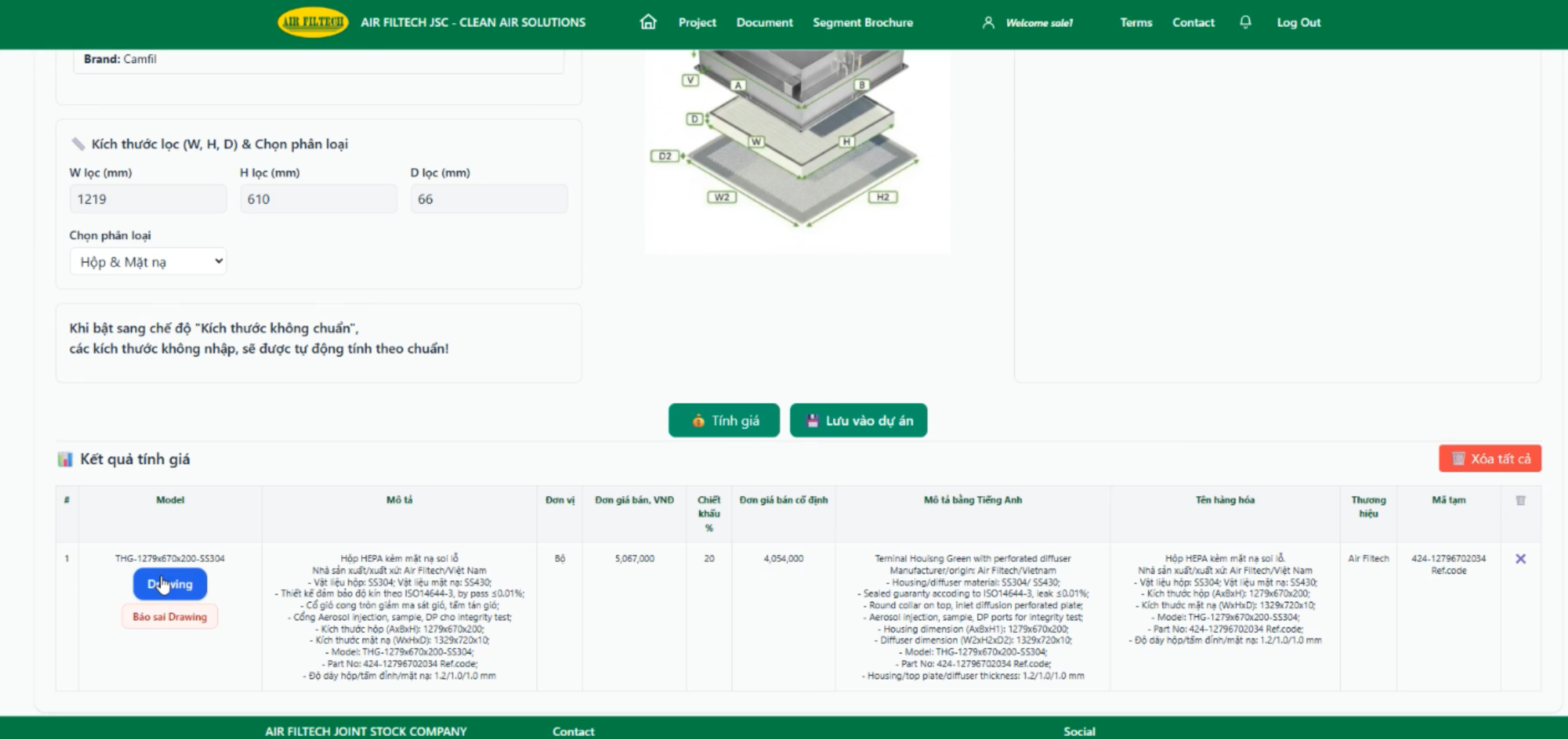Open the Document menu
Viewport: 1568px width, 739px height.
(764, 23)
